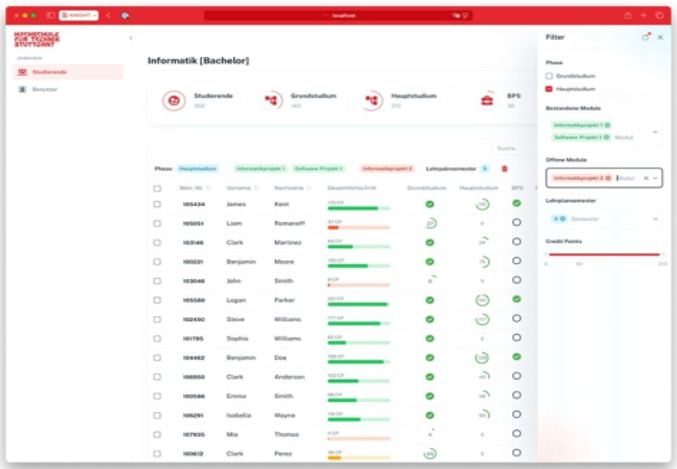
Task: Remove Informatikprojekt 2 from Offene Module
Action: [608, 178]
